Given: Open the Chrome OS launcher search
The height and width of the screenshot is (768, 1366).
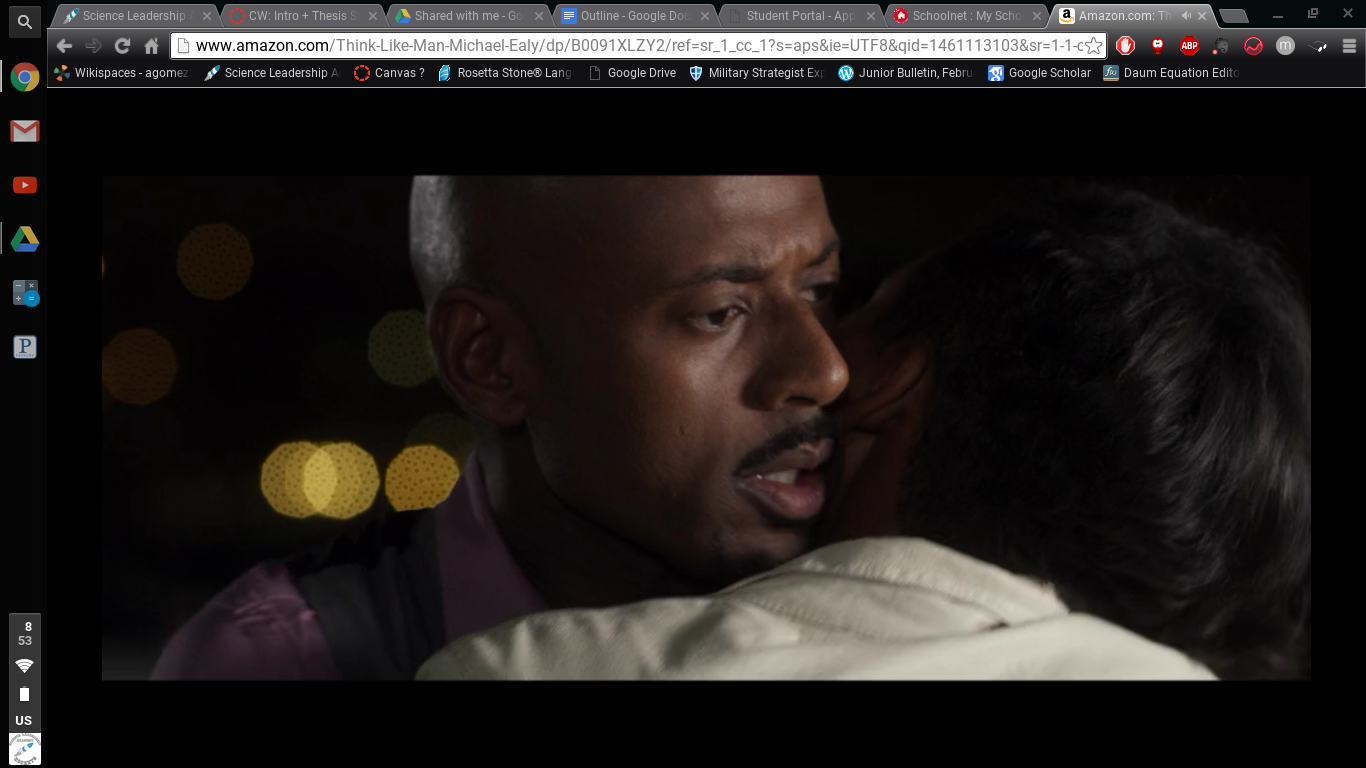Looking at the screenshot, I should (25, 20).
